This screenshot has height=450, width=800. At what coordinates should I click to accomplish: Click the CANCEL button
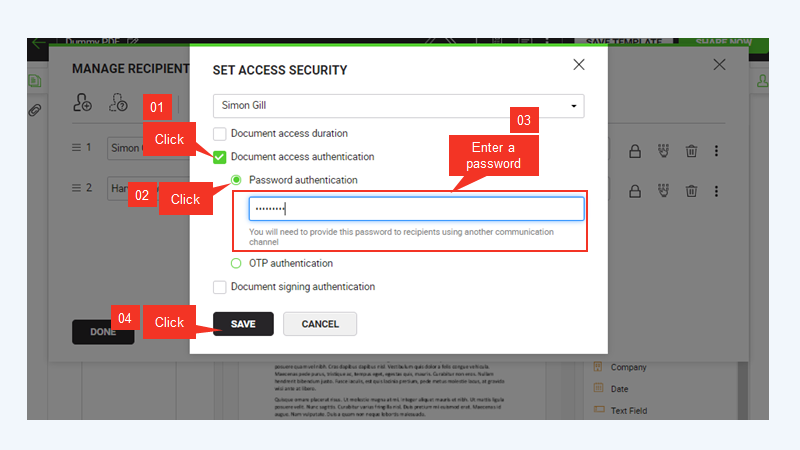(320, 324)
